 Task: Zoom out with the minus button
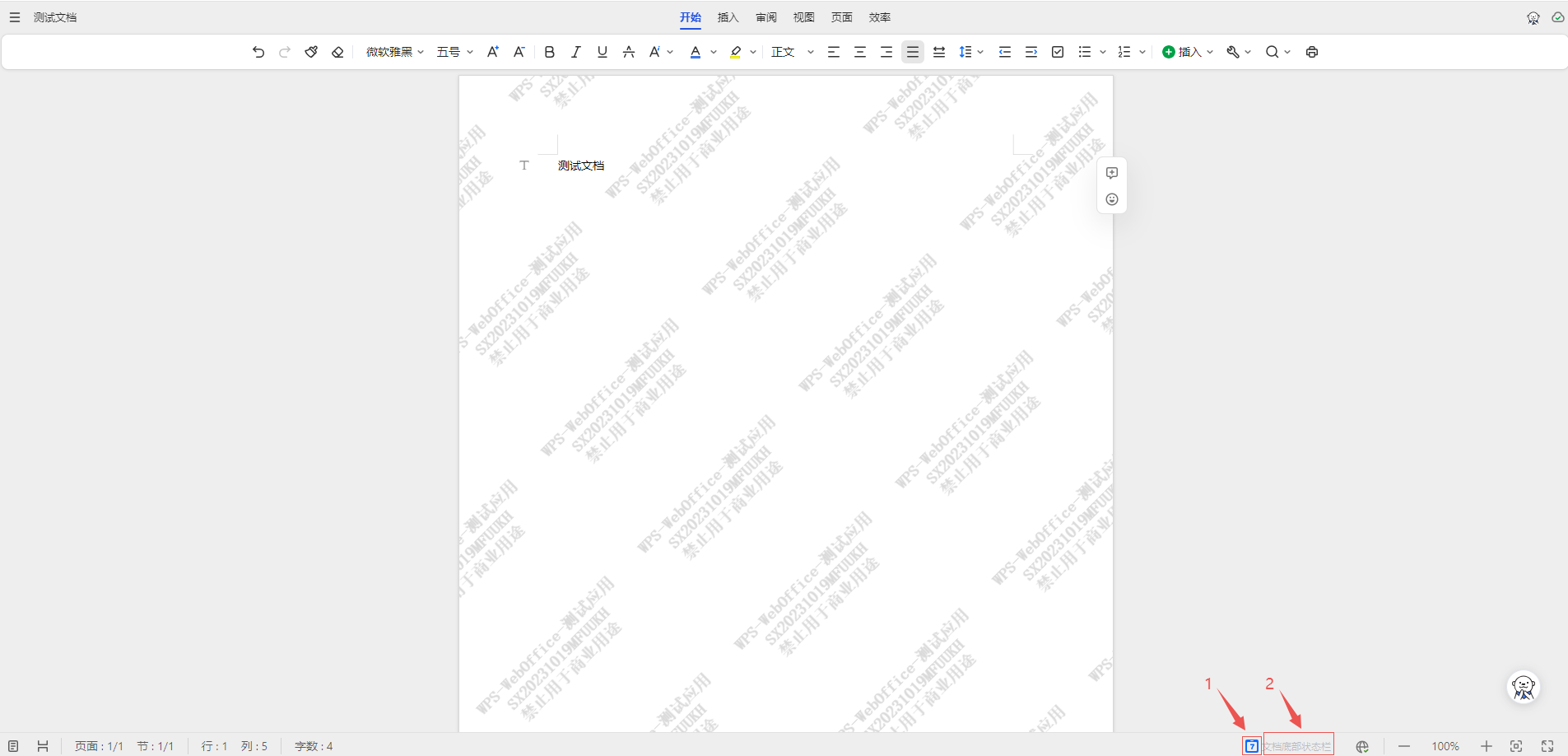(1404, 746)
